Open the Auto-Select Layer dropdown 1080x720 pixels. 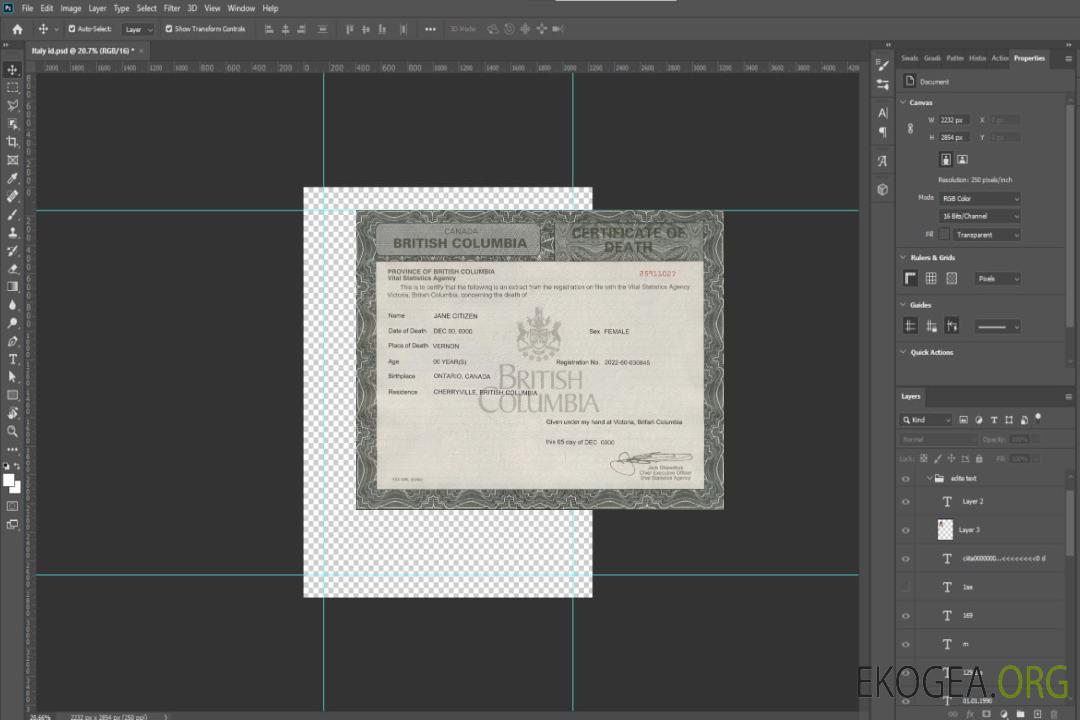(x=138, y=30)
